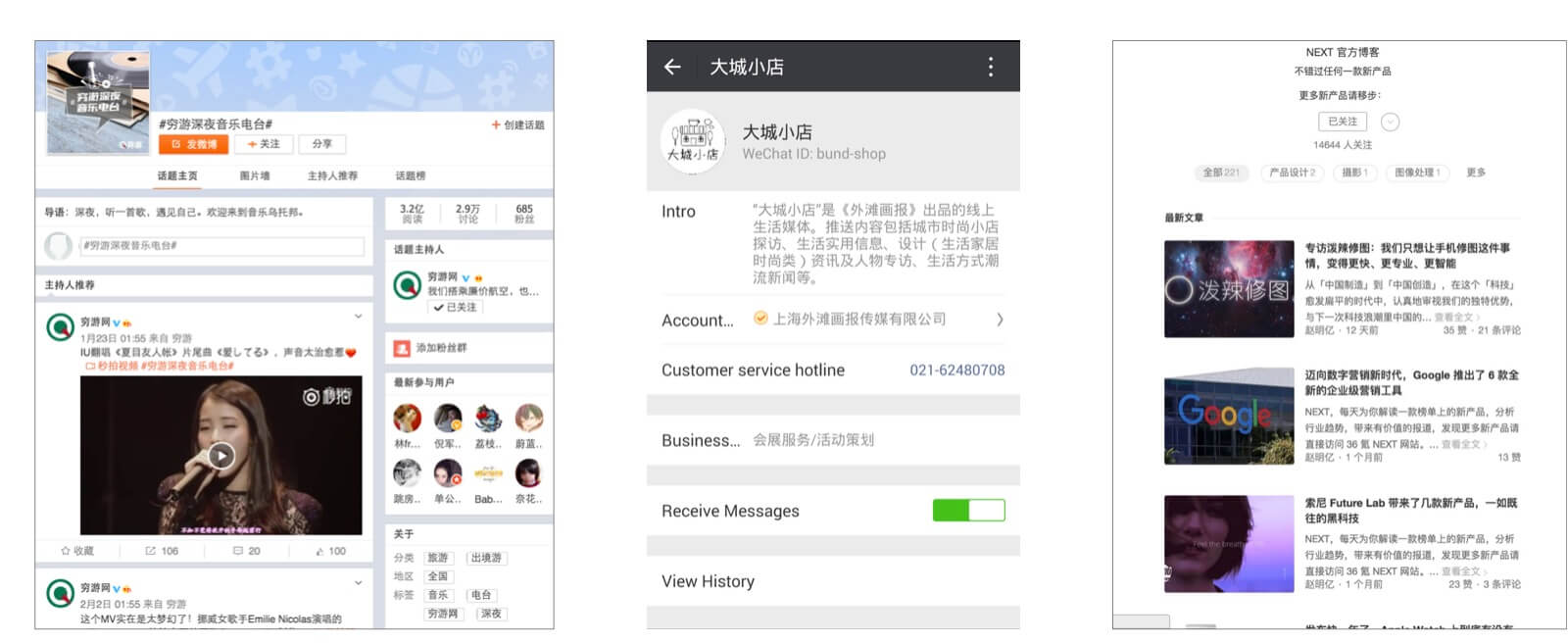Expand 查看全文 on the 泼辣修图 article
The height and width of the screenshot is (643, 1568).
pyautogui.click(x=1456, y=318)
